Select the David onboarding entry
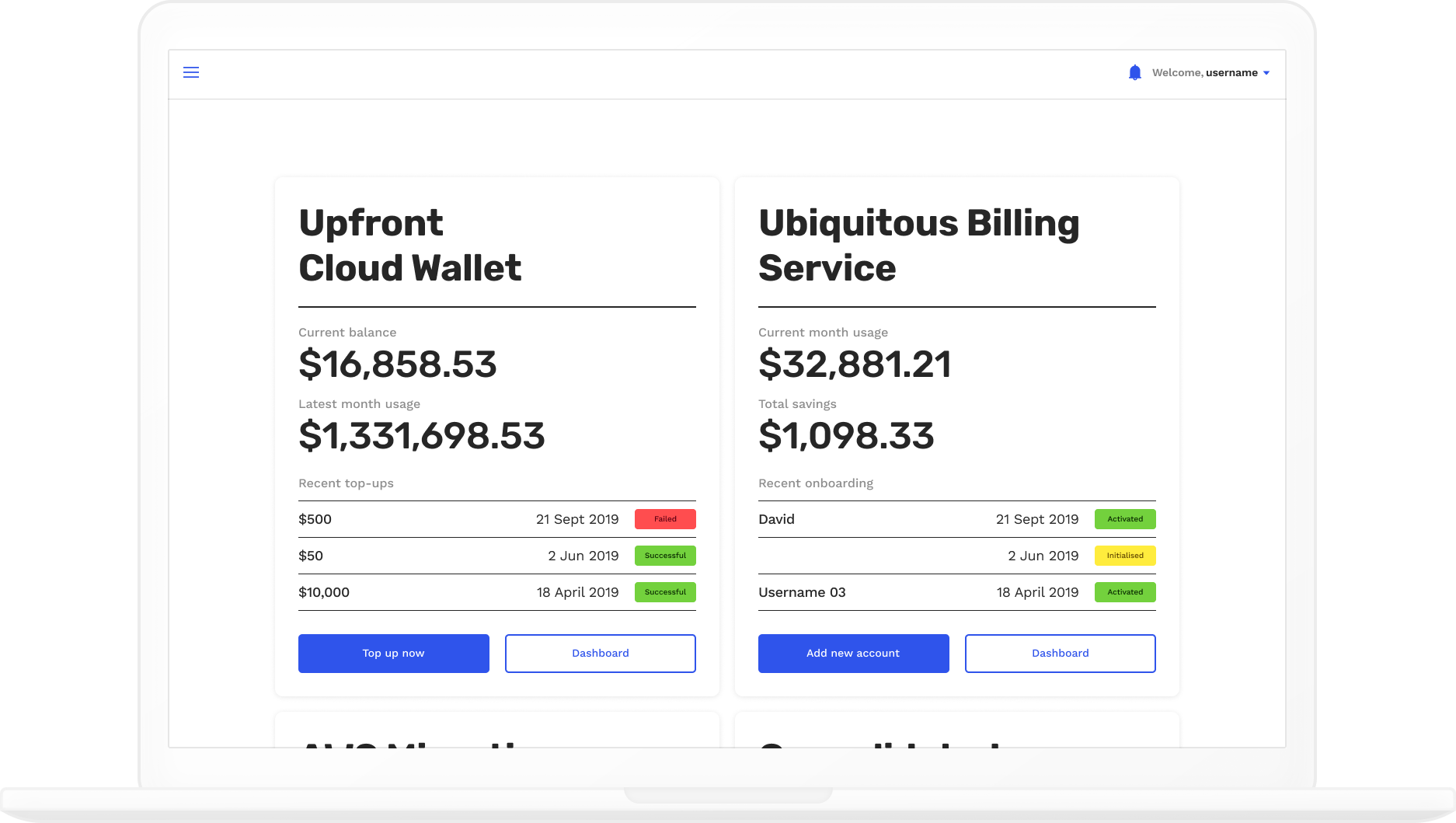 (776, 519)
